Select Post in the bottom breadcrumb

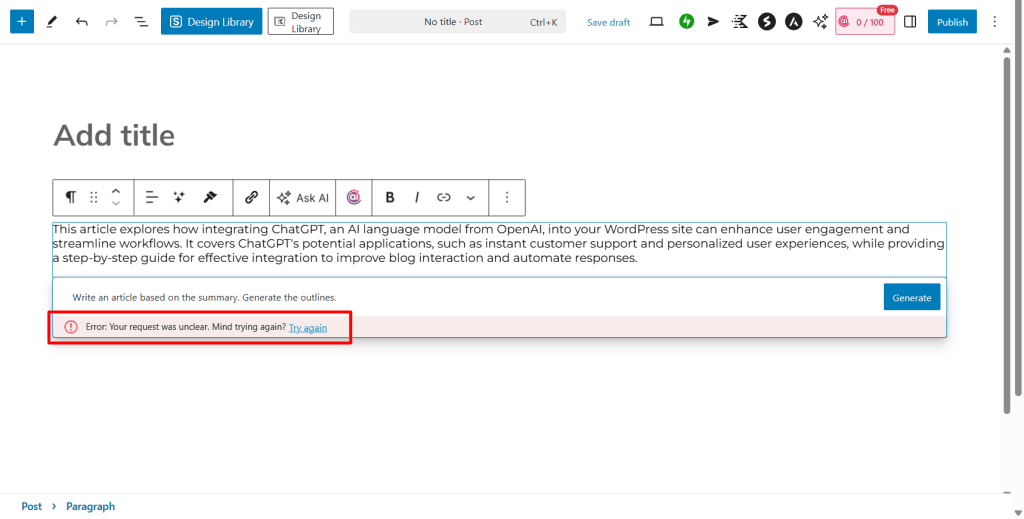pos(32,506)
